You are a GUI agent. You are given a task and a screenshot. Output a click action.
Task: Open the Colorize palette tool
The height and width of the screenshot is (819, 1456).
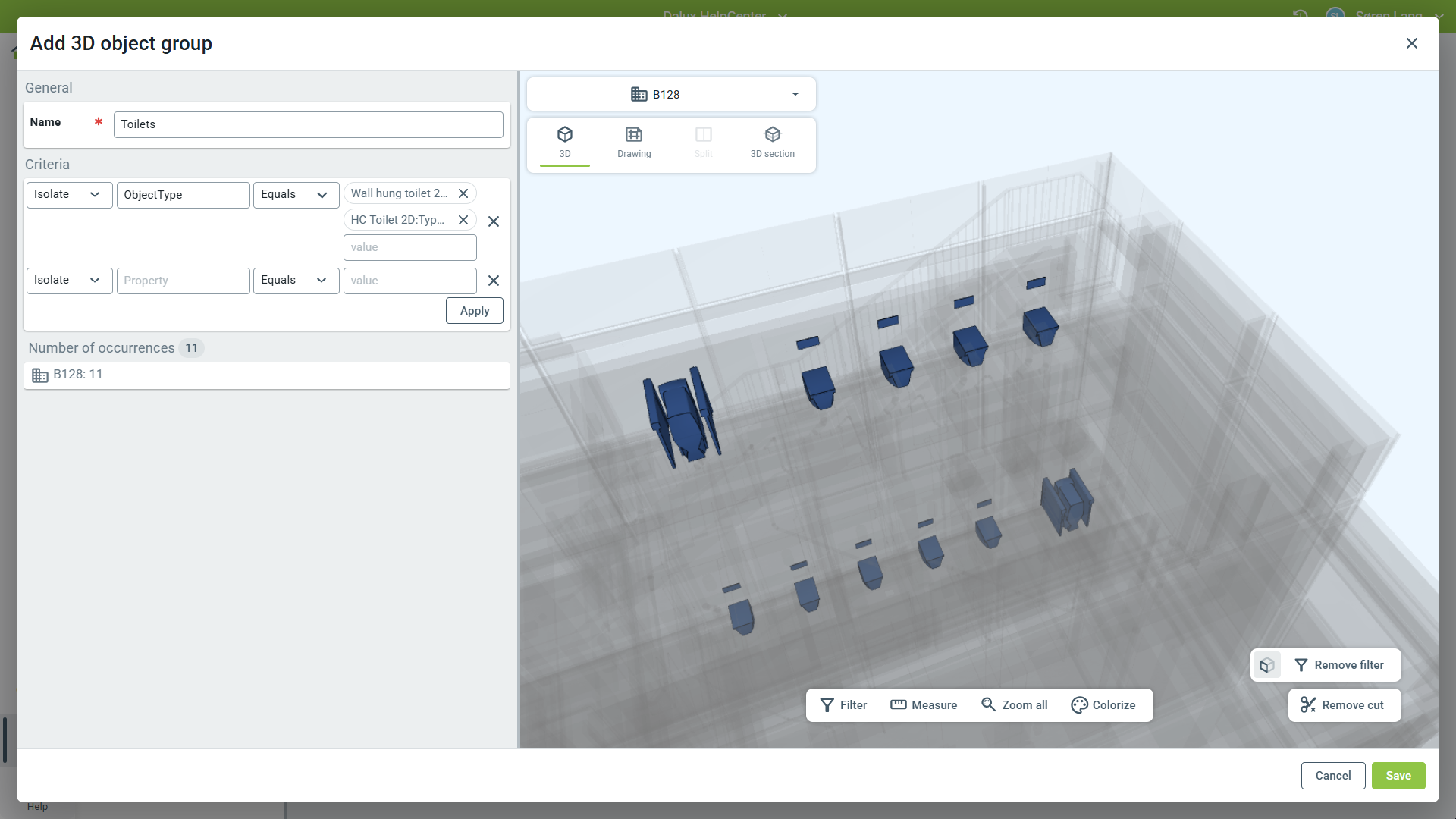point(1103,705)
